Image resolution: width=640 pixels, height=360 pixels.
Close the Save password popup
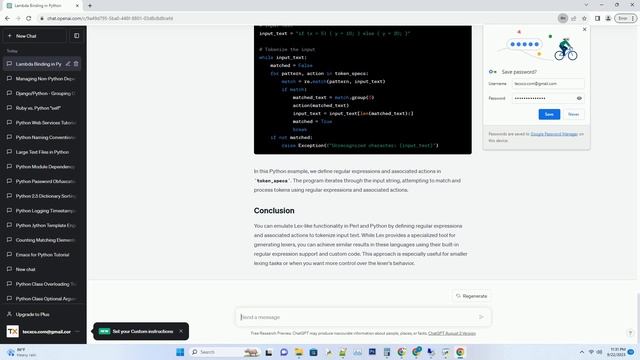pos(584,29)
